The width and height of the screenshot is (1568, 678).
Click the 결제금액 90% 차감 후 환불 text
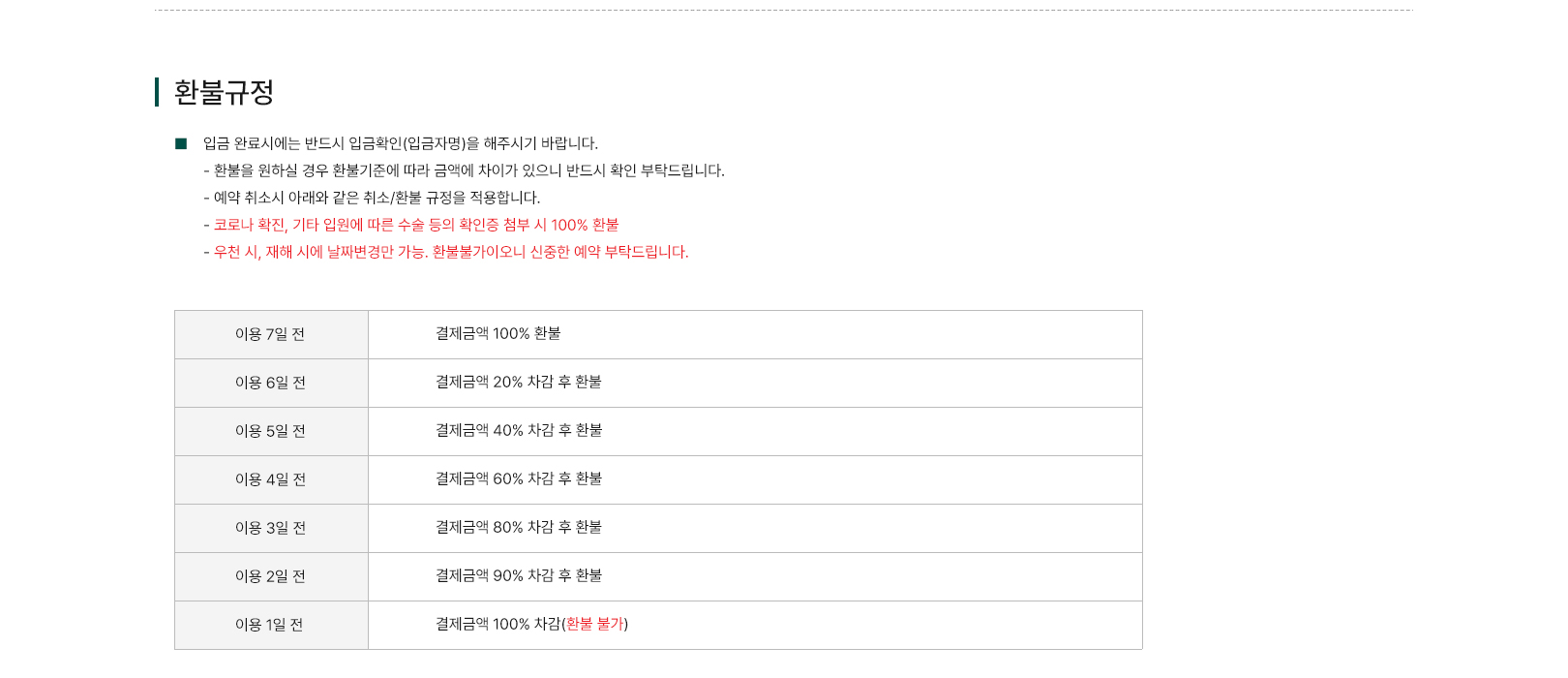pyautogui.click(x=518, y=575)
